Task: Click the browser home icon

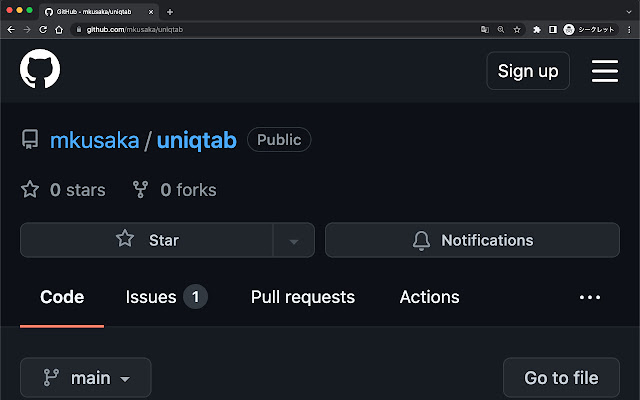Action: (59, 29)
